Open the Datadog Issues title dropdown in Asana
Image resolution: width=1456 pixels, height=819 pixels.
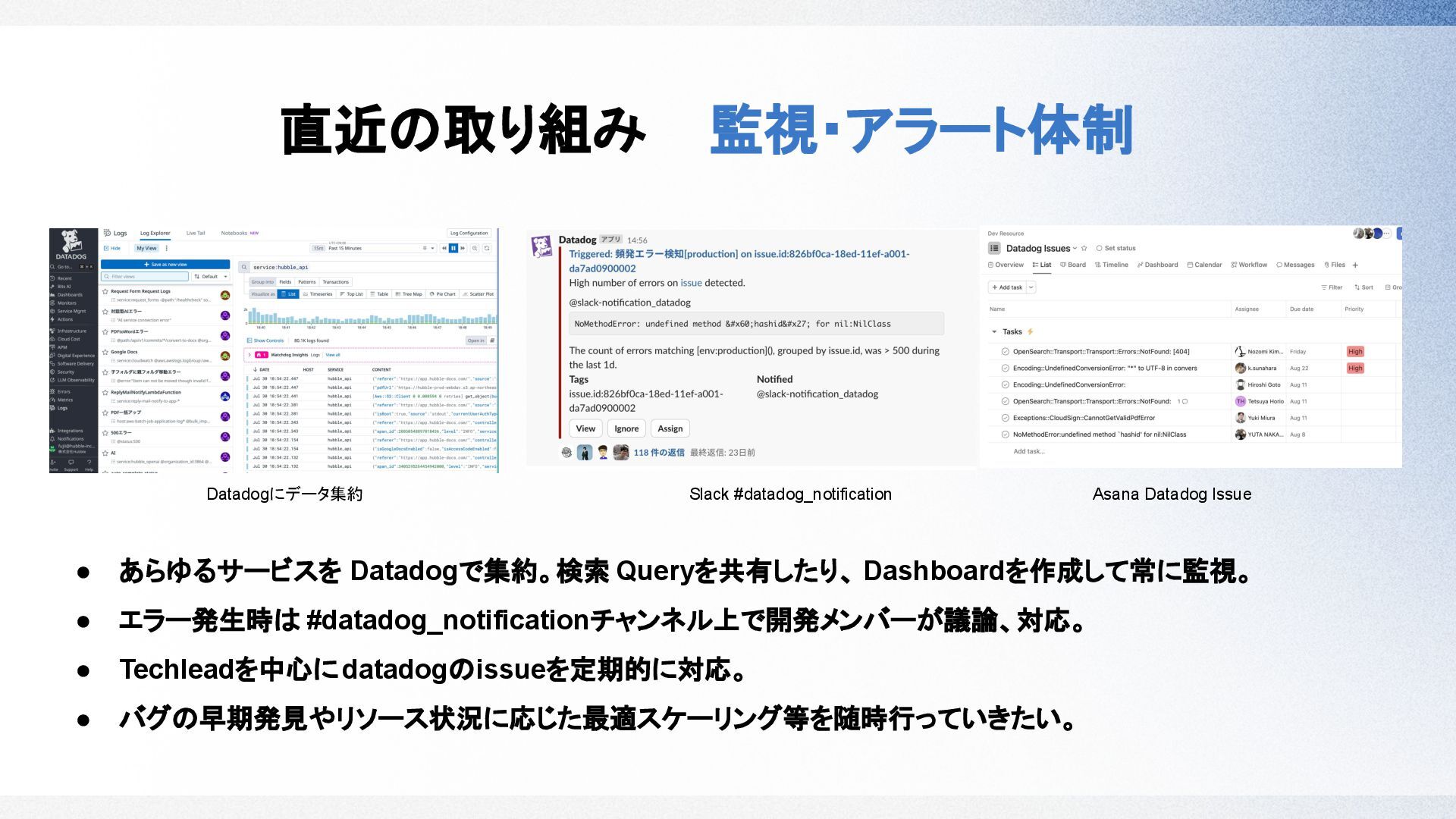1075,248
